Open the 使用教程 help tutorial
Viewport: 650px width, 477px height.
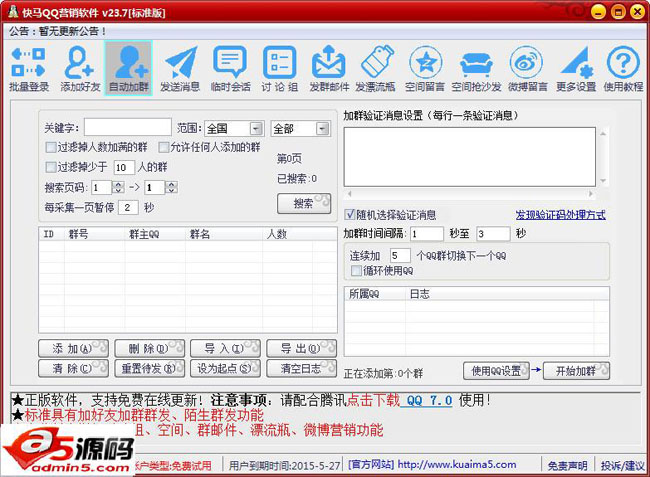click(x=623, y=69)
